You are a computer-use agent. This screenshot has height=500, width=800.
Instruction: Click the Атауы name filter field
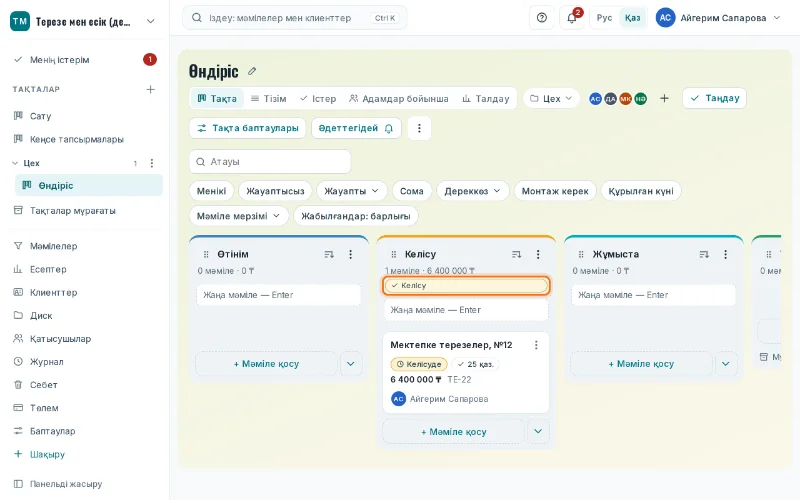point(270,162)
